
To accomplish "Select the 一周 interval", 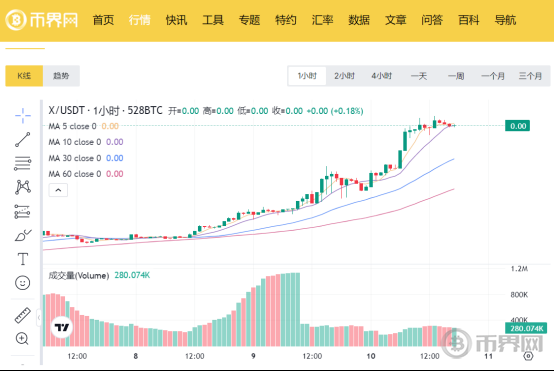I will pos(456,76).
